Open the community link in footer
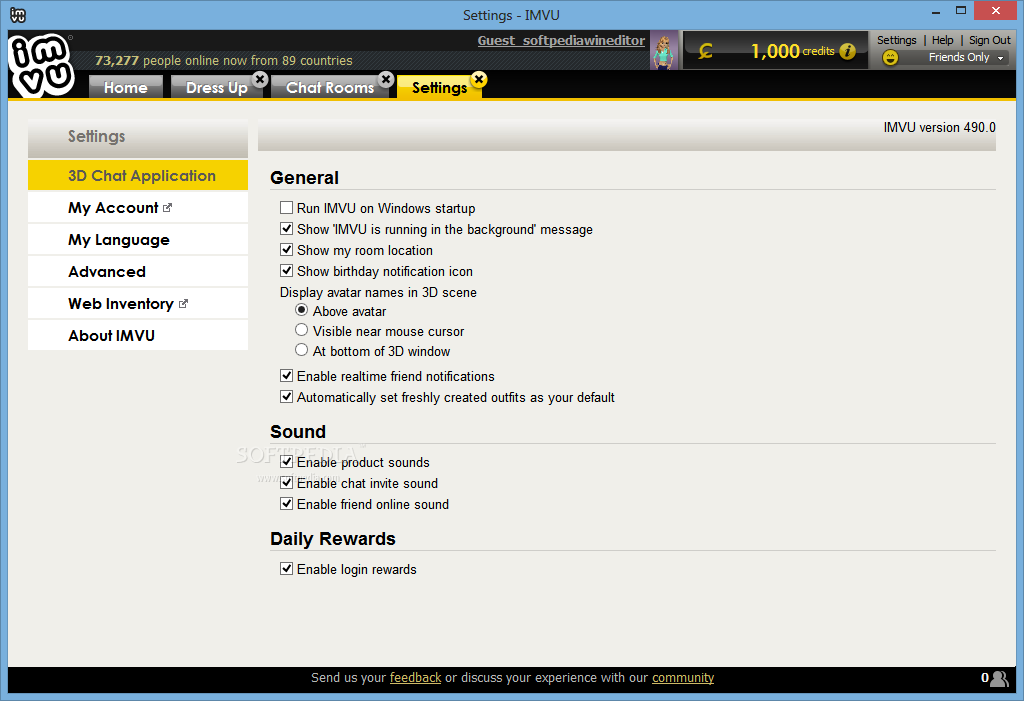The image size is (1024, 701). click(682, 678)
